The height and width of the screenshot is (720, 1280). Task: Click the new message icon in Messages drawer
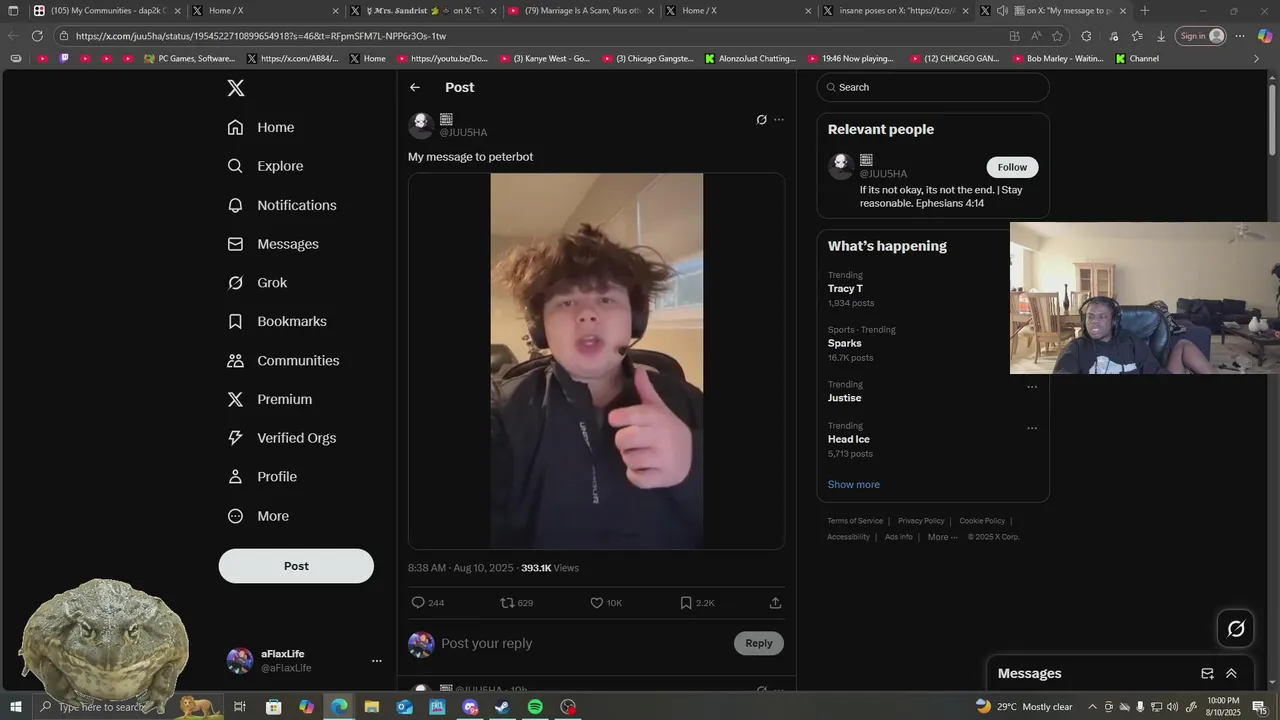(1207, 674)
